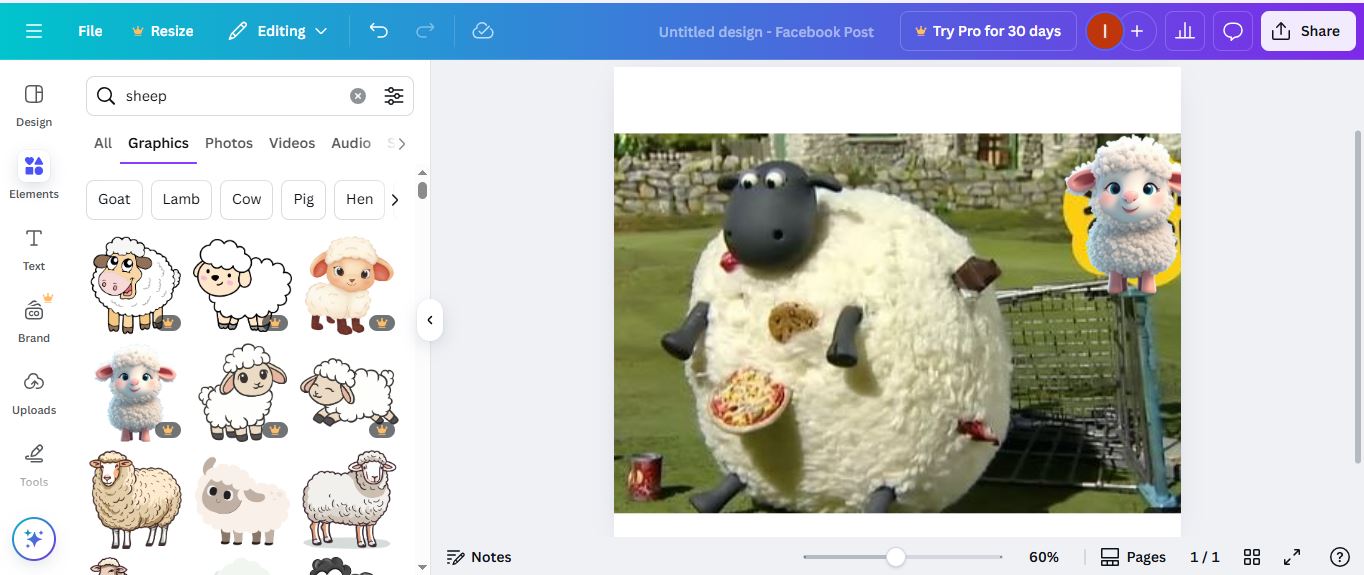Add the grey sketched sheep with red outline
This screenshot has height=575, width=1364.
click(x=349, y=499)
